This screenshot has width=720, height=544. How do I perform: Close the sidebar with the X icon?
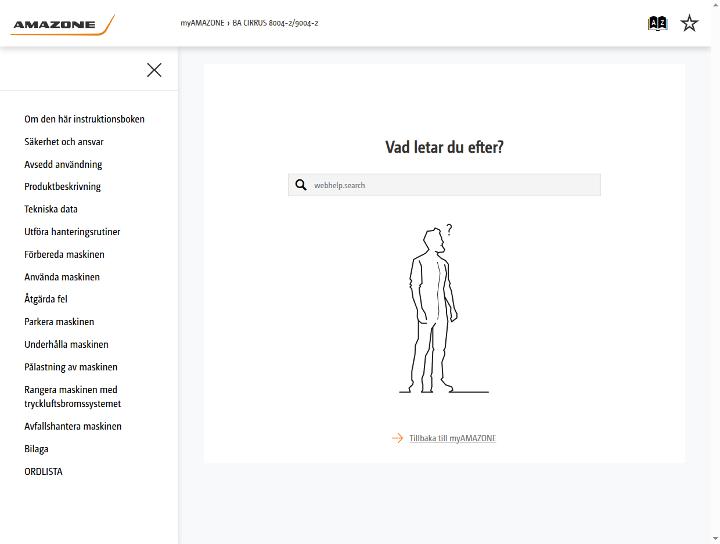click(154, 70)
